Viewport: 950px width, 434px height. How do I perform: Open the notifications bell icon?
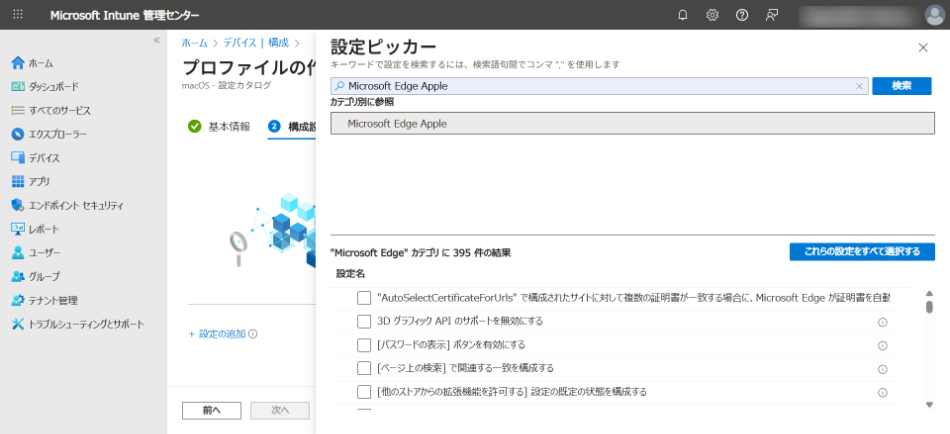pyautogui.click(x=683, y=15)
